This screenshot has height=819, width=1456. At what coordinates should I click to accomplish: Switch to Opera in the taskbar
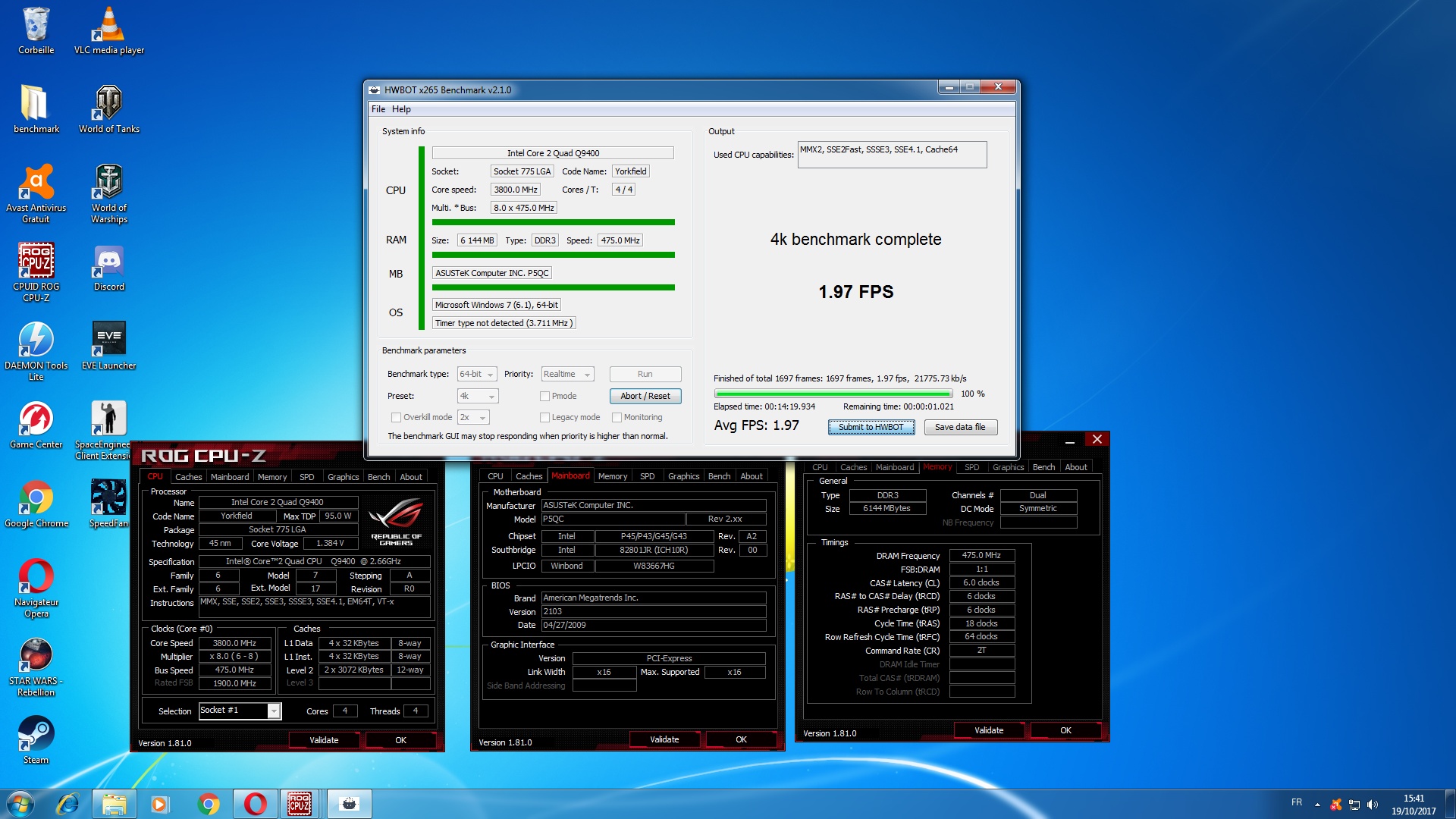[x=255, y=804]
